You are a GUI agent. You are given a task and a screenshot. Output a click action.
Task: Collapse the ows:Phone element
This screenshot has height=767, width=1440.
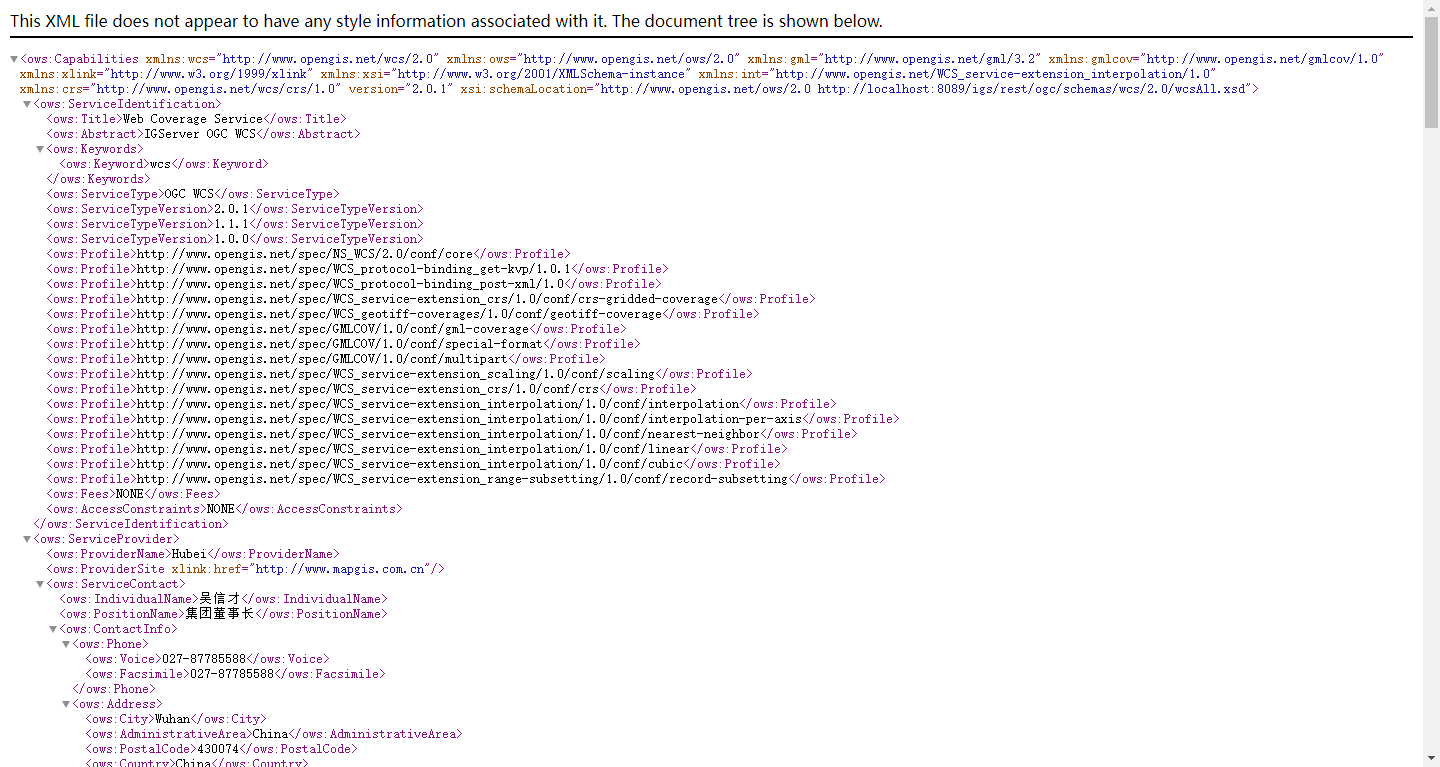[66, 644]
